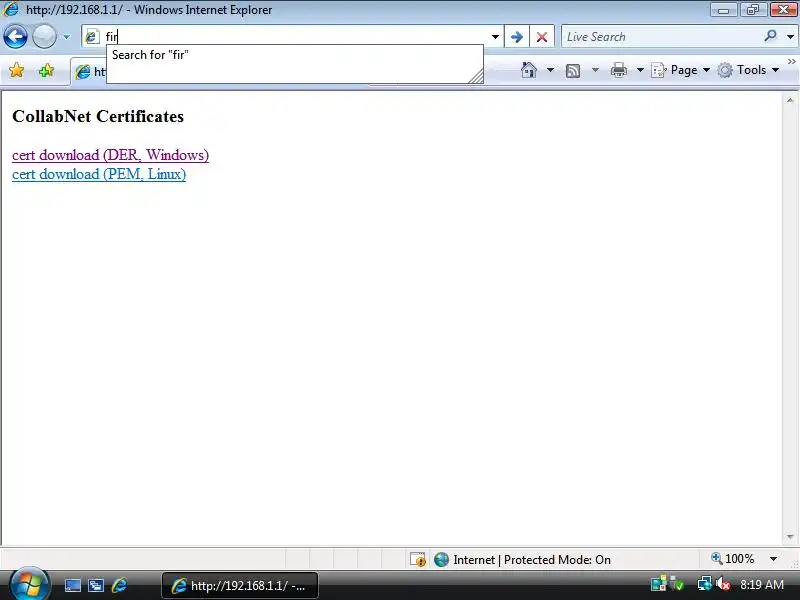The width and height of the screenshot is (800, 600).
Task: Click the Go arrow button
Action: coord(516,37)
